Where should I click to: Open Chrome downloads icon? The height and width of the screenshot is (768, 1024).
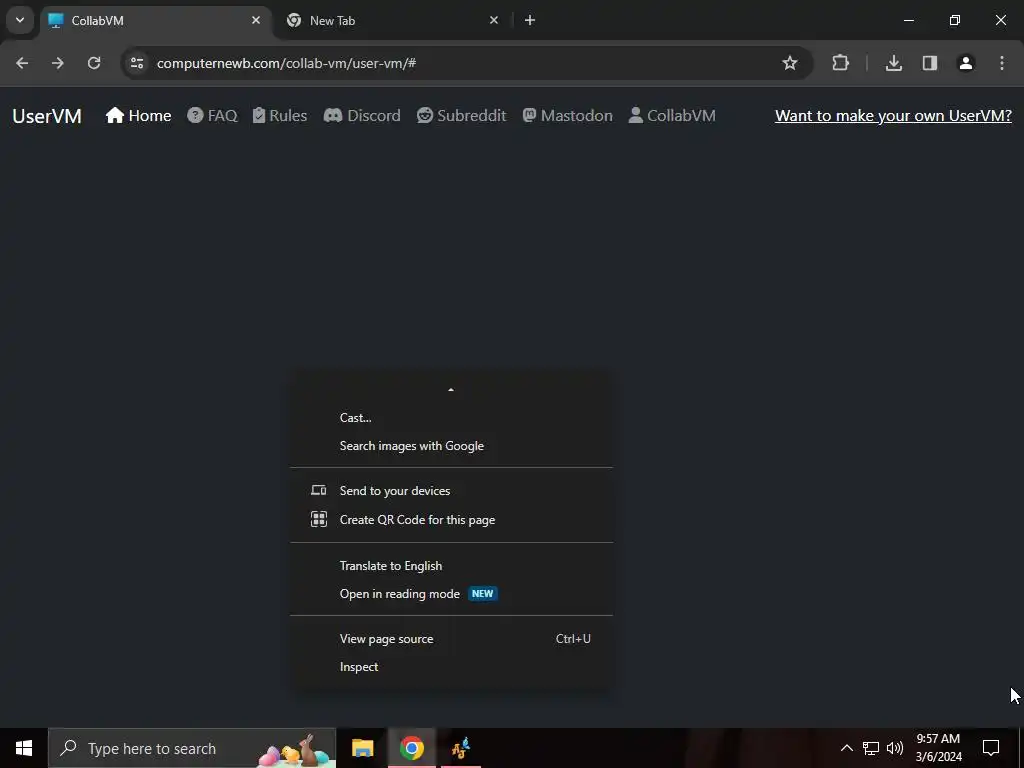[893, 63]
